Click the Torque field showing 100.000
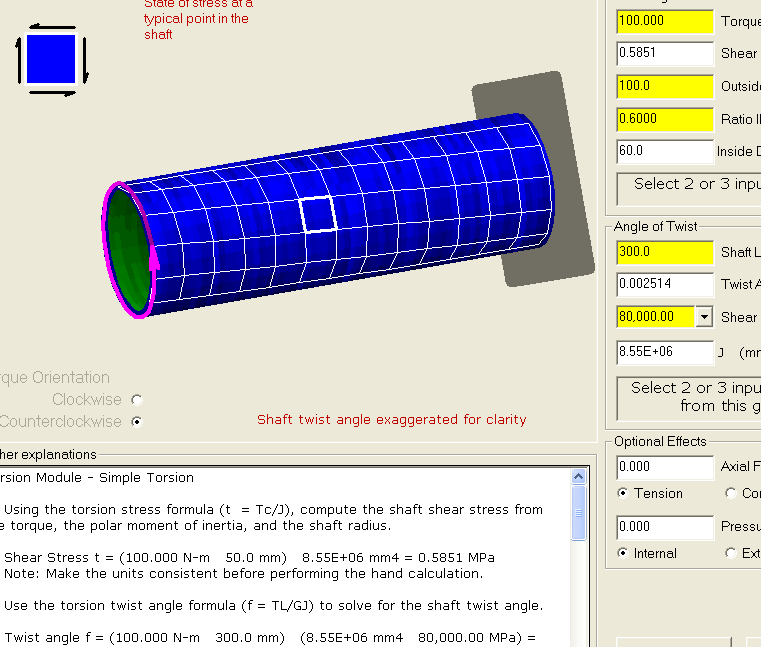 pyautogui.click(x=665, y=21)
